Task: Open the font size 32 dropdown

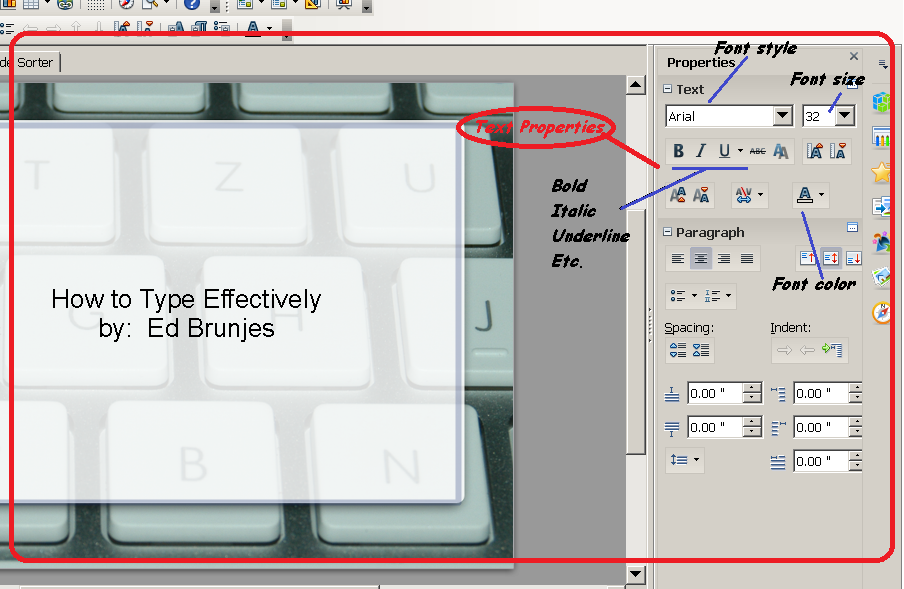Action: point(845,116)
